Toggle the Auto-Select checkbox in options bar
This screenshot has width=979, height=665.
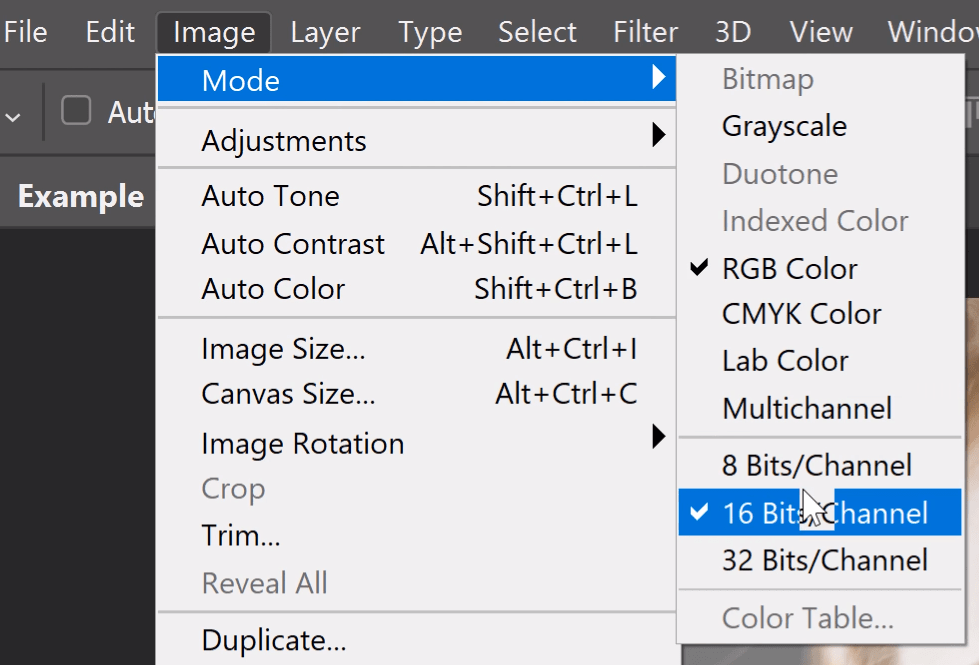tap(76, 110)
